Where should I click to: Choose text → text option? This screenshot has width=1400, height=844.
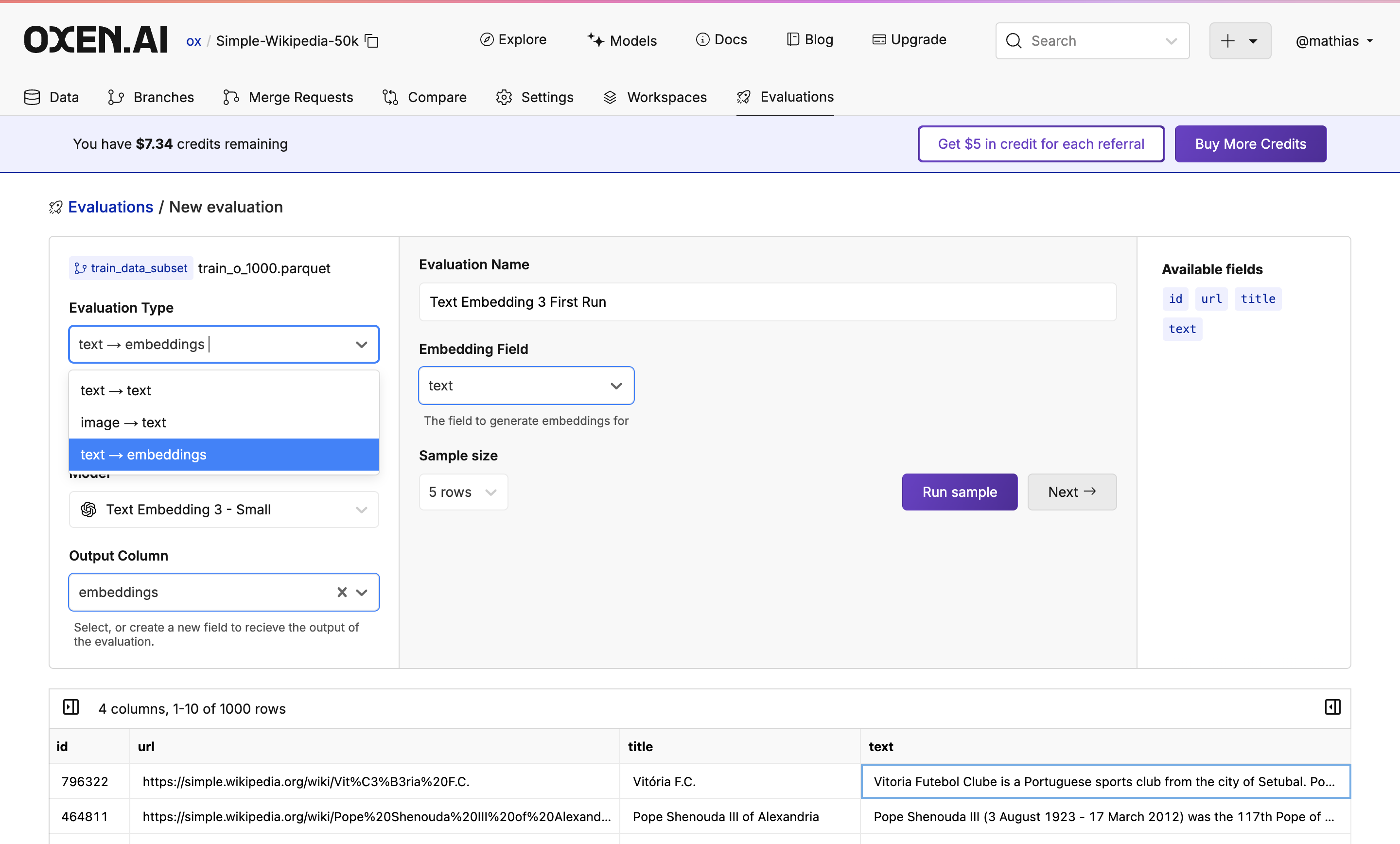tap(116, 390)
